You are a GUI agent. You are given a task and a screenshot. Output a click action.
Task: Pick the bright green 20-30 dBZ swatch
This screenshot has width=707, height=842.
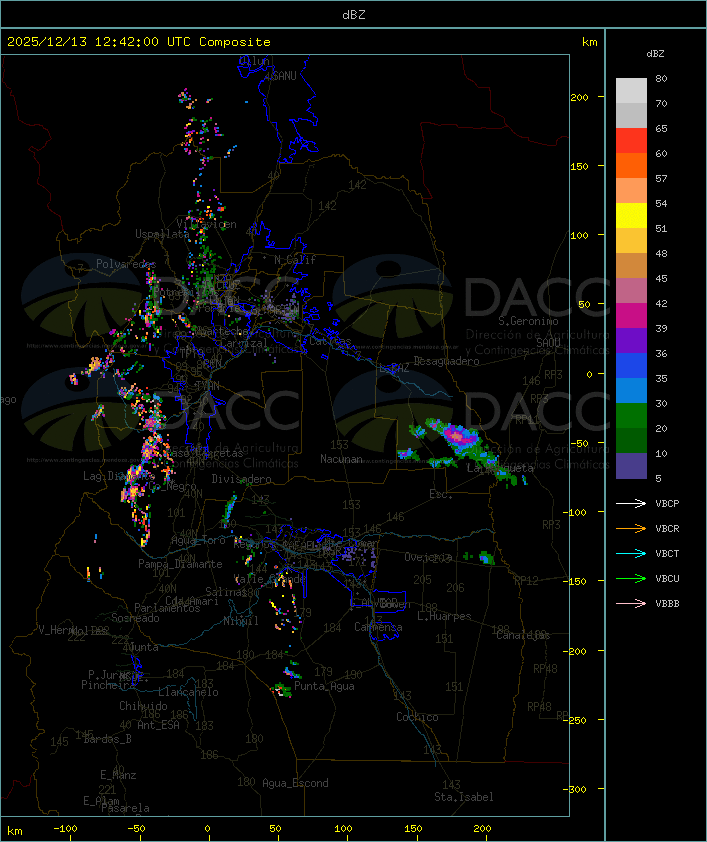631,416
